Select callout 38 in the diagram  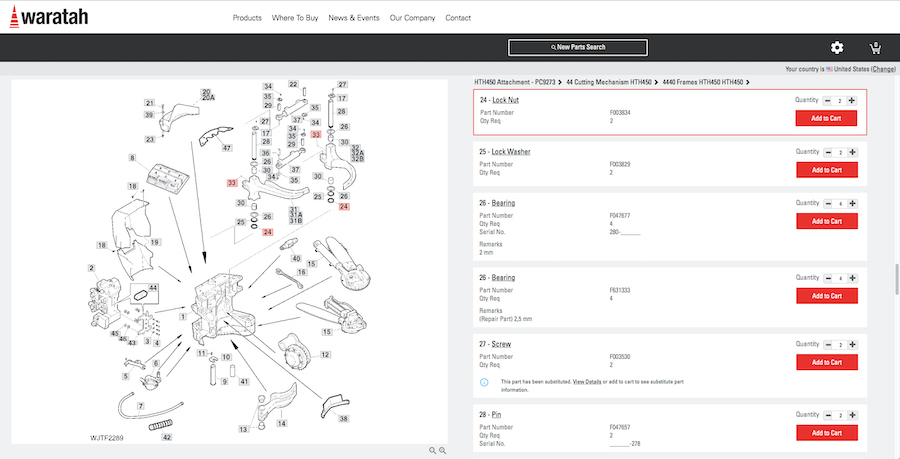click(x=343, y=418)
